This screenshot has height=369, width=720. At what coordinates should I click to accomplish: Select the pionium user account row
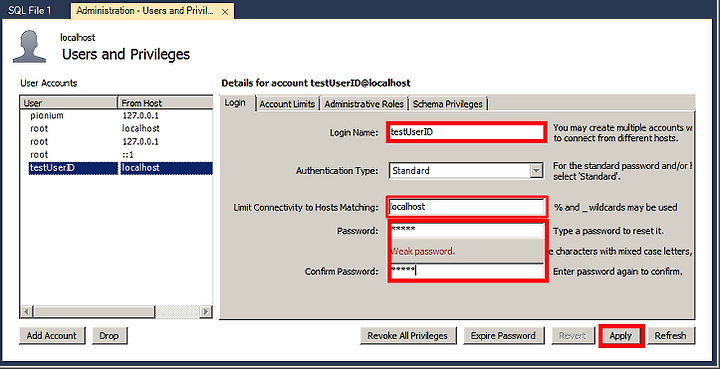pos(116,116)
